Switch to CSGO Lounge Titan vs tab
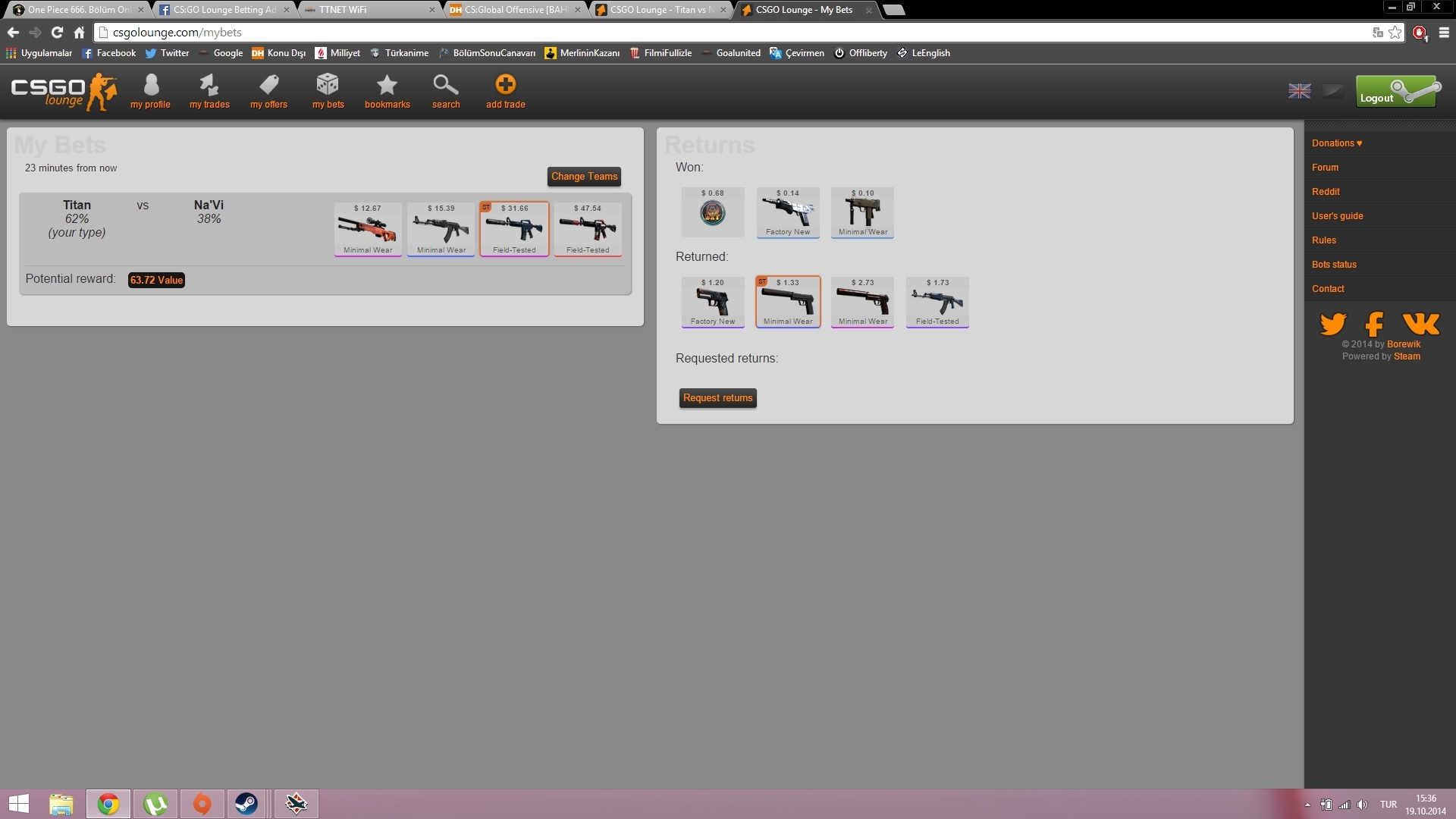This screenshot has width=1456, height=819. (x=661, y=10)
